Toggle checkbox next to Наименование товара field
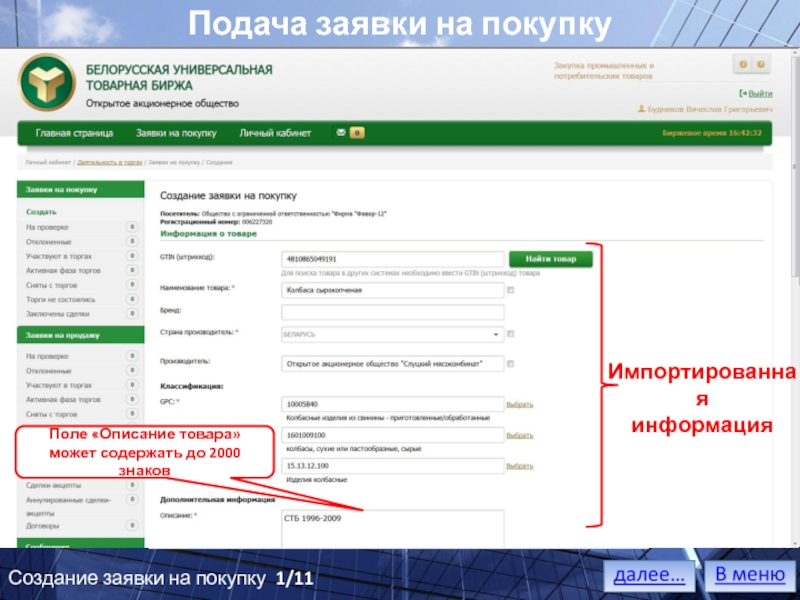The image size is (800, 600). coord(510,290)
